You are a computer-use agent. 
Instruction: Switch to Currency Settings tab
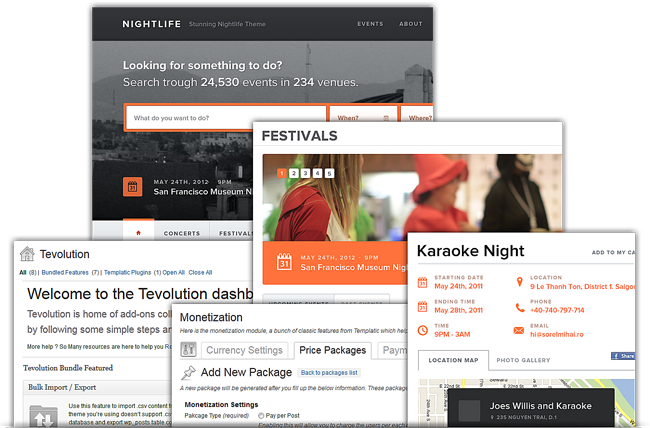245,350
